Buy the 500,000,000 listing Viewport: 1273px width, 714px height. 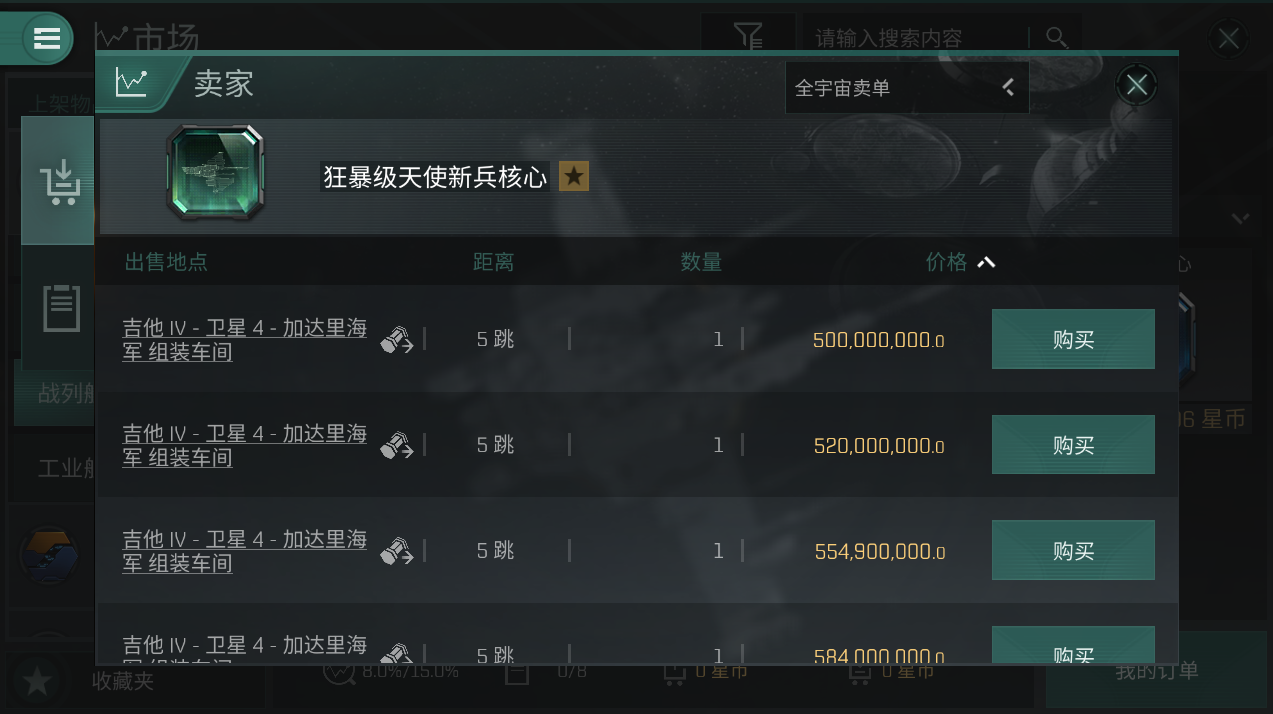click(x=1073, y=339)
